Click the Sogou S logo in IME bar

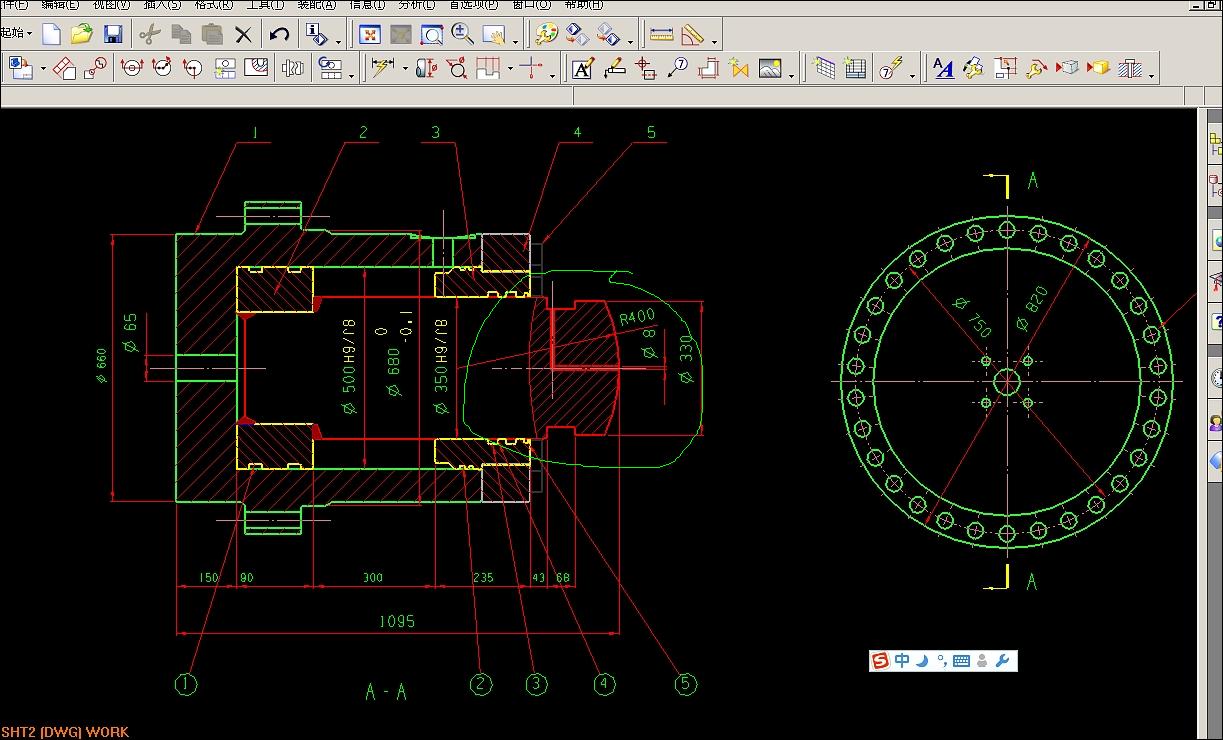[x=881, y=661]
